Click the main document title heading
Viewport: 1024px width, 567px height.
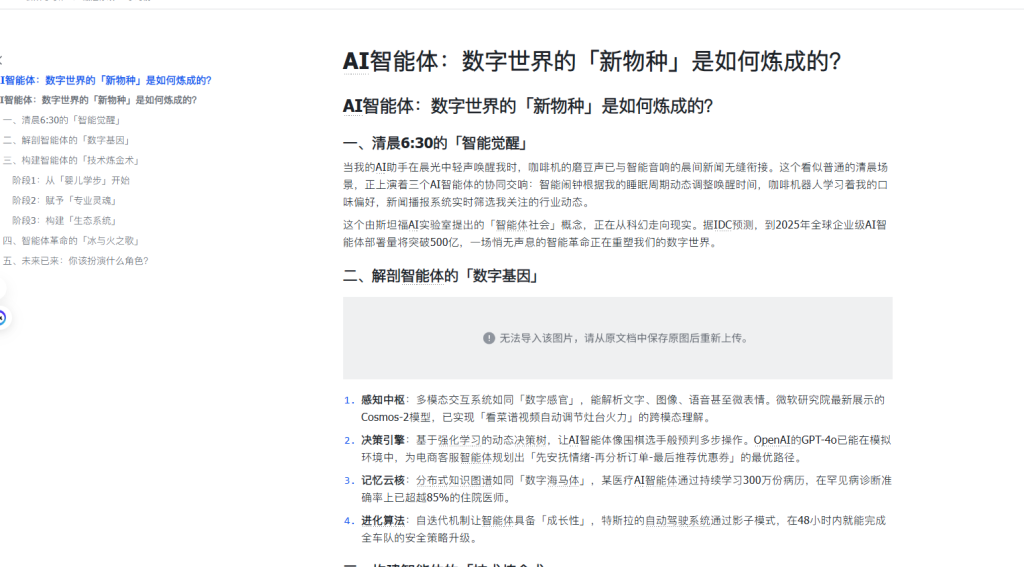point(591,62)
